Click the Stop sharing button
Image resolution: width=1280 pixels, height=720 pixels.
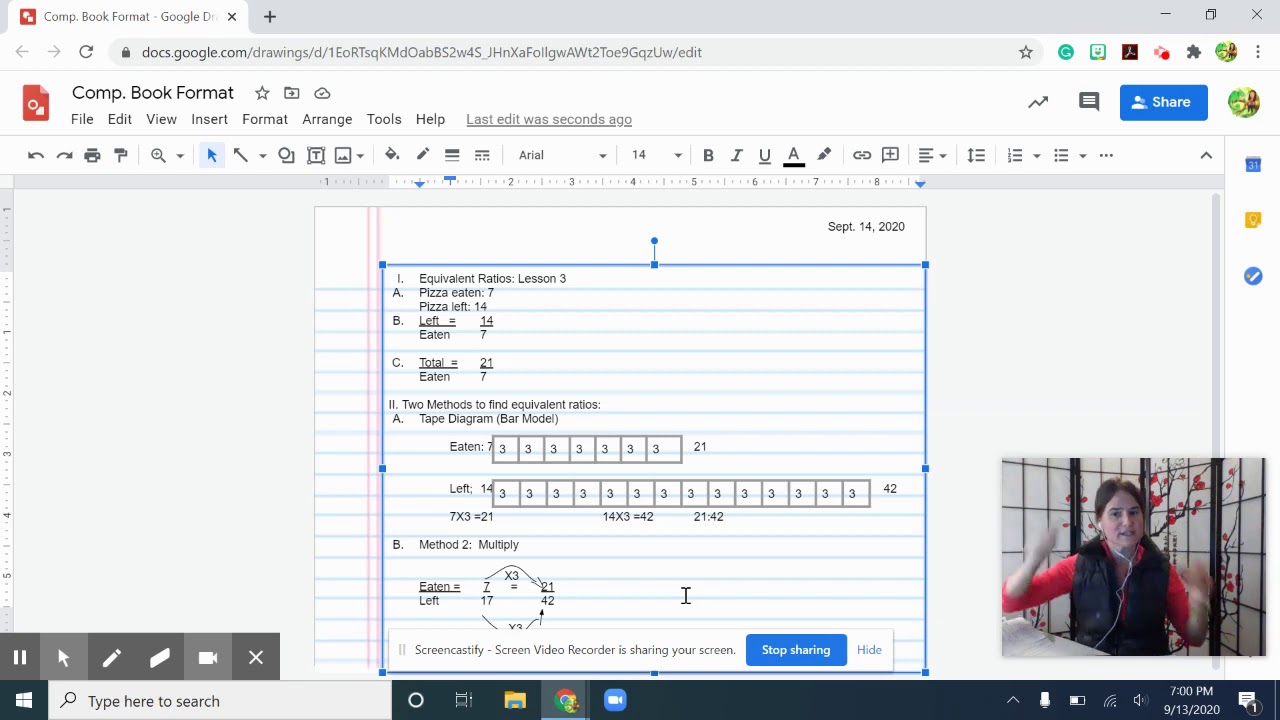796,650
